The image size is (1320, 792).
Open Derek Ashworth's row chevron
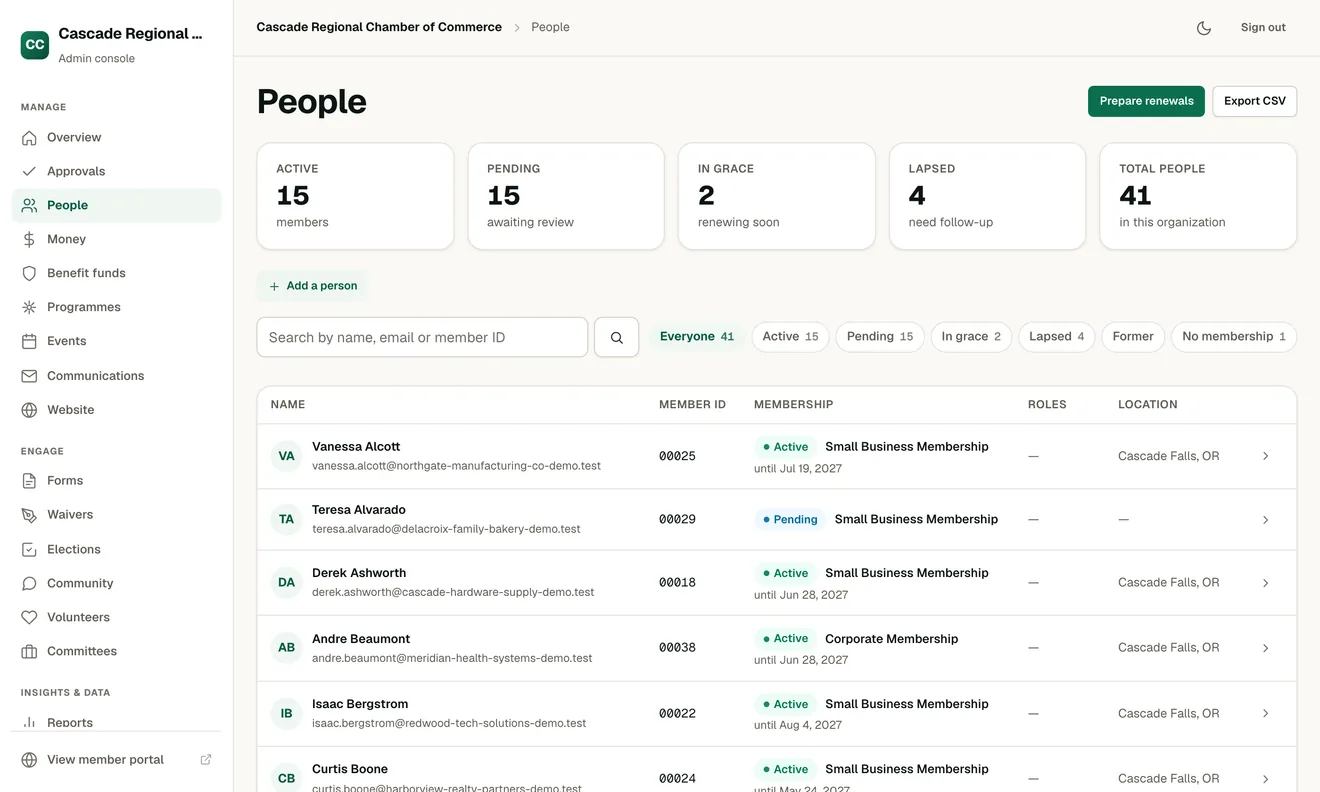click(x=1265, y=583)
